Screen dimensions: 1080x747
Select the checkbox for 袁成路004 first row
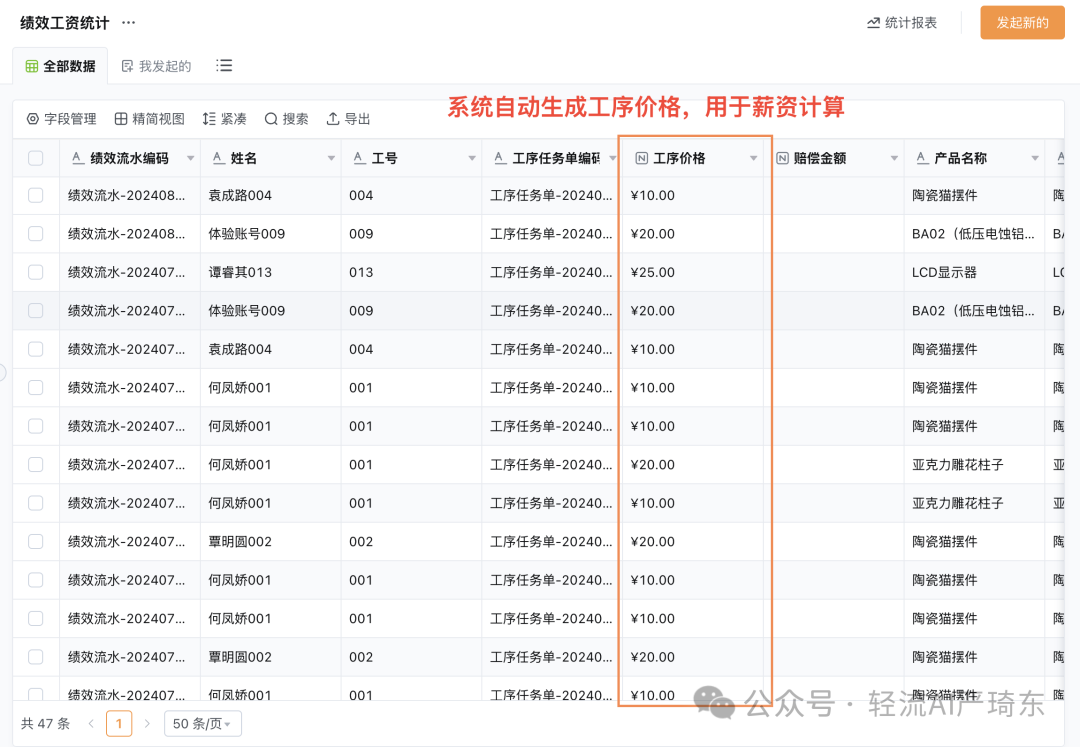(x=38, y=195)
